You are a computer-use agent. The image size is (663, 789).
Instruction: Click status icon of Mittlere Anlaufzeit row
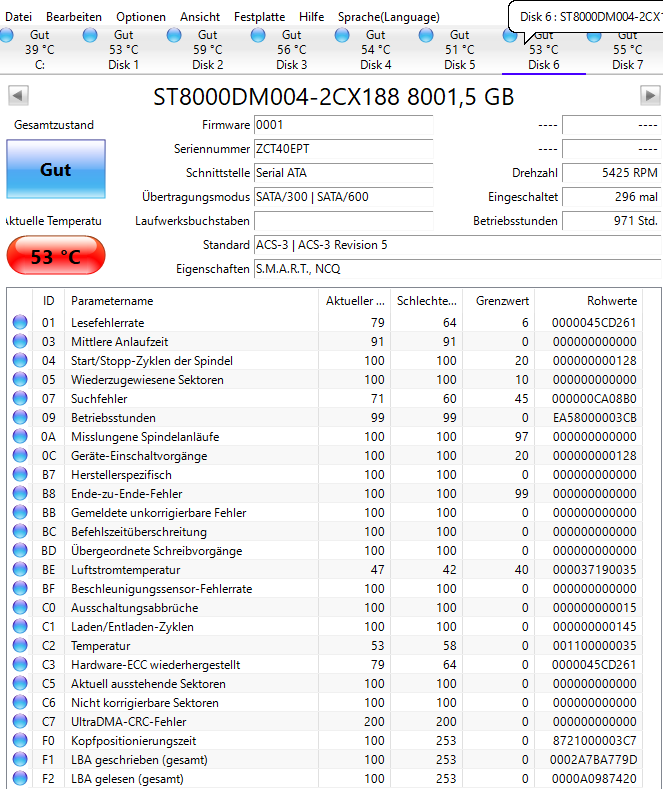20,341
